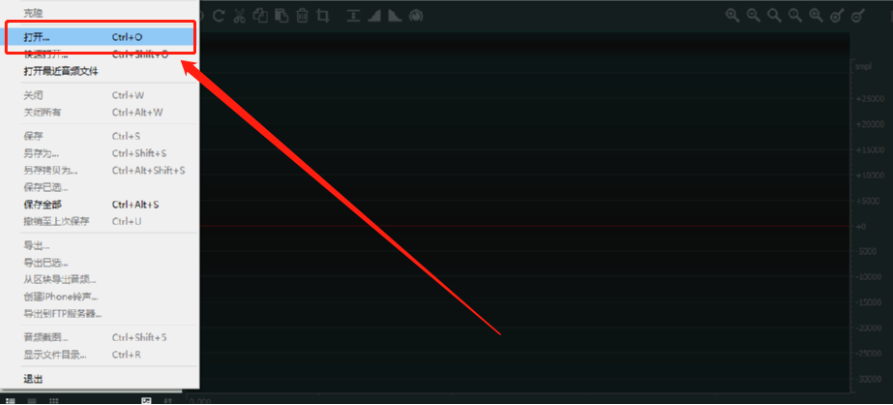Viewport: 893px width, 405px height.
Task: Select the scissors cut tool
Action: (239, 16)
